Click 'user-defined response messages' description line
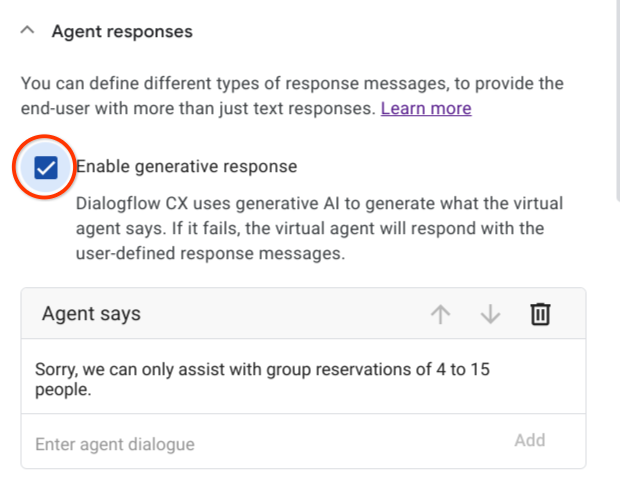This screenshot has width=620, height=488. click(210, 254)
